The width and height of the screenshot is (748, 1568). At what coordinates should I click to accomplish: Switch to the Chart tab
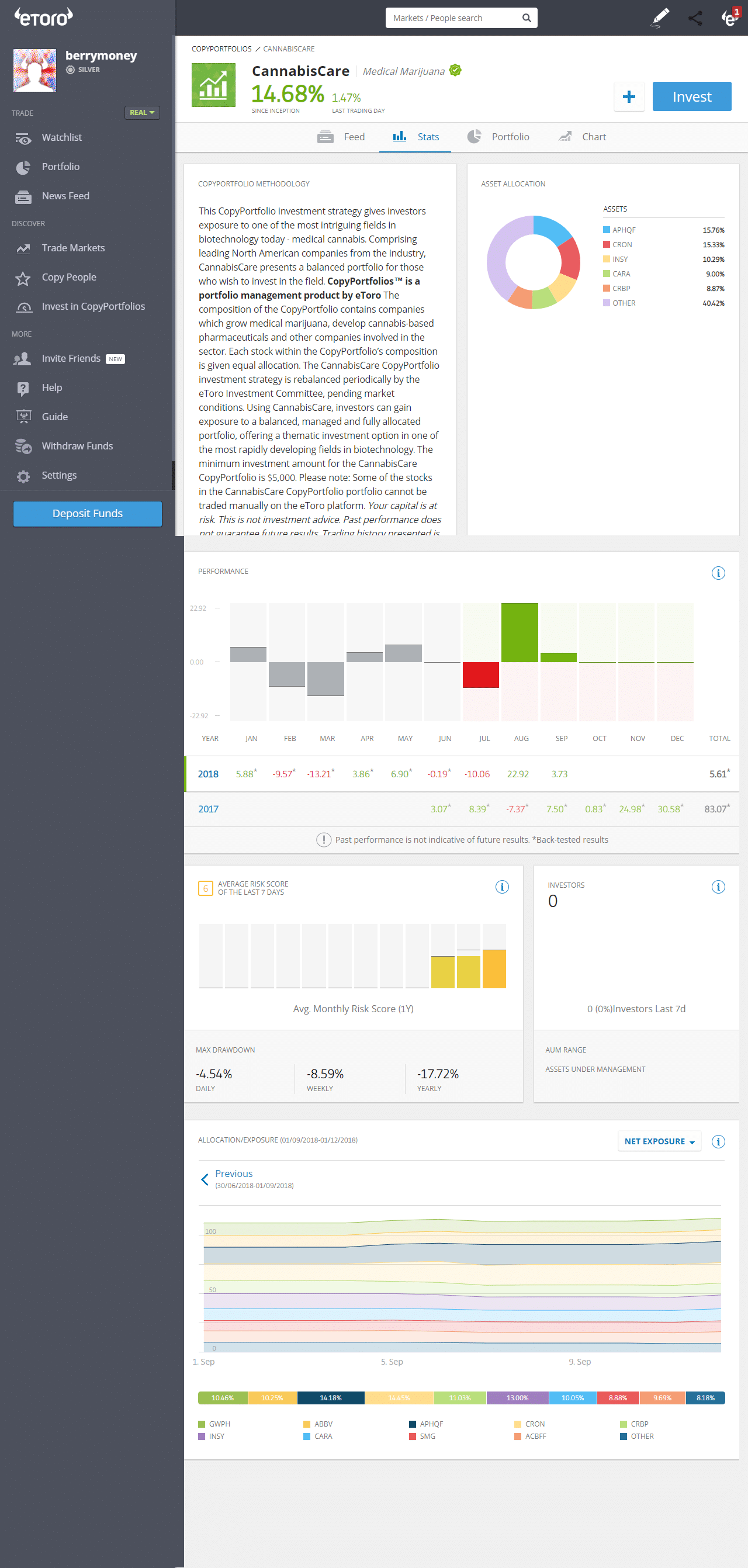pos(583,137)
